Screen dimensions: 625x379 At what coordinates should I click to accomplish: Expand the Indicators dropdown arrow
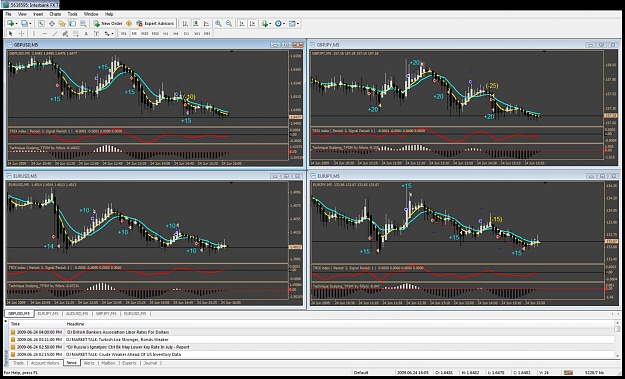[x=270, y=24]
